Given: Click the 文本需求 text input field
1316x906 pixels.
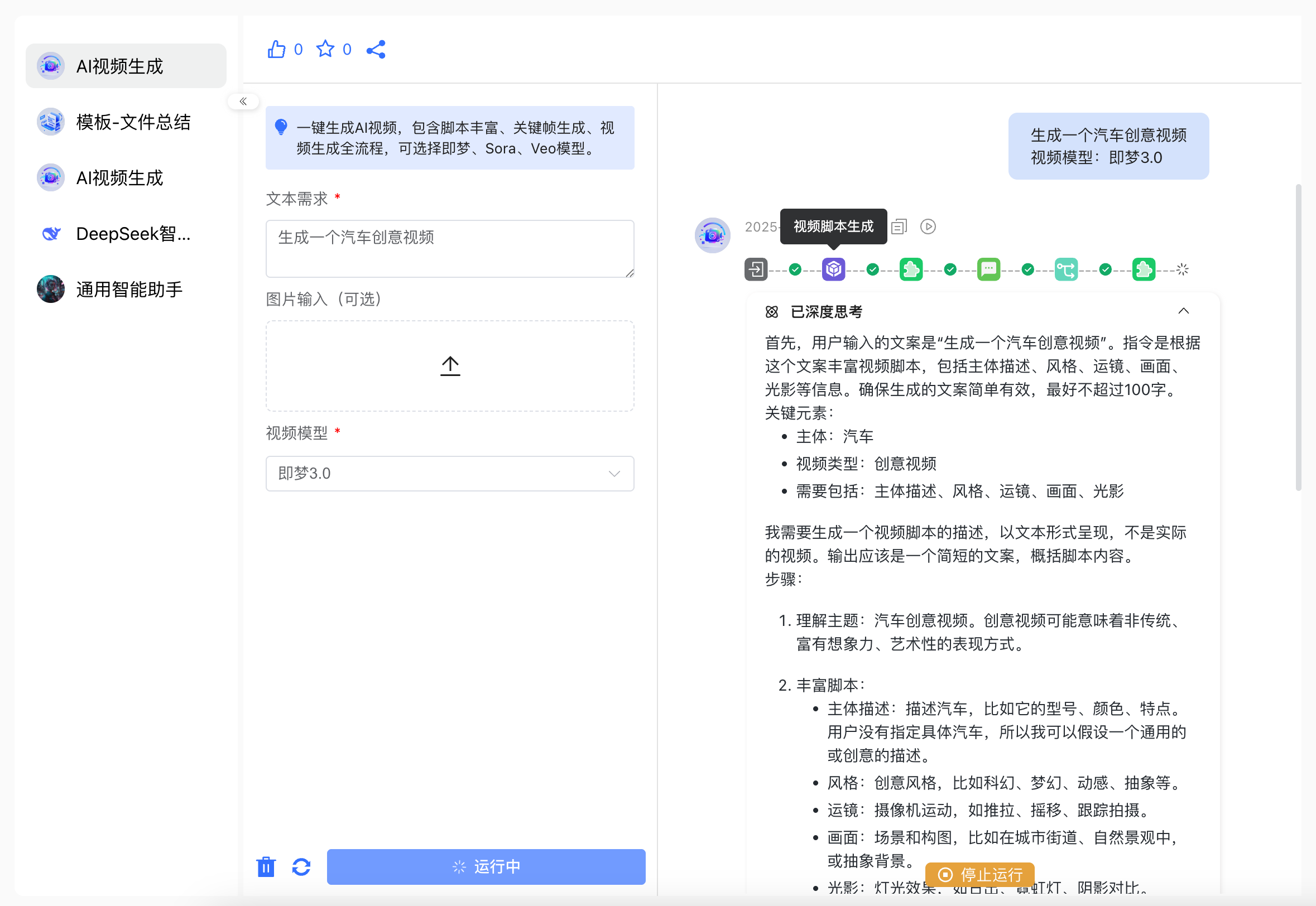Looking at the screenshot, I should click(450, 248).
